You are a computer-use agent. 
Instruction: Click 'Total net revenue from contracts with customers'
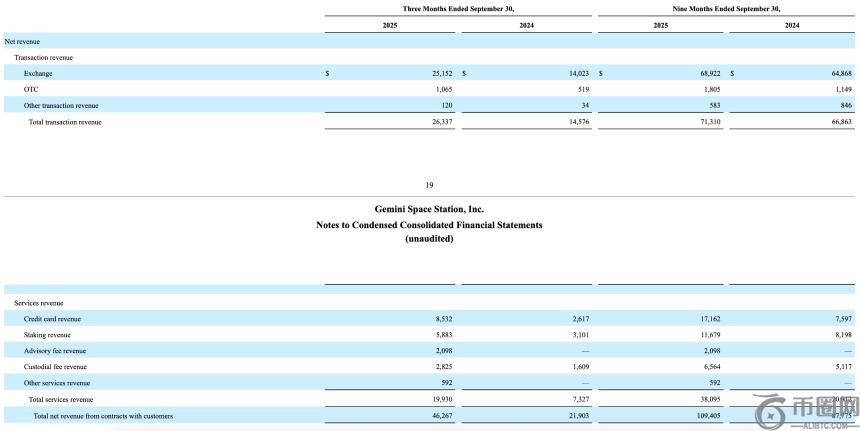pos(103,415)
